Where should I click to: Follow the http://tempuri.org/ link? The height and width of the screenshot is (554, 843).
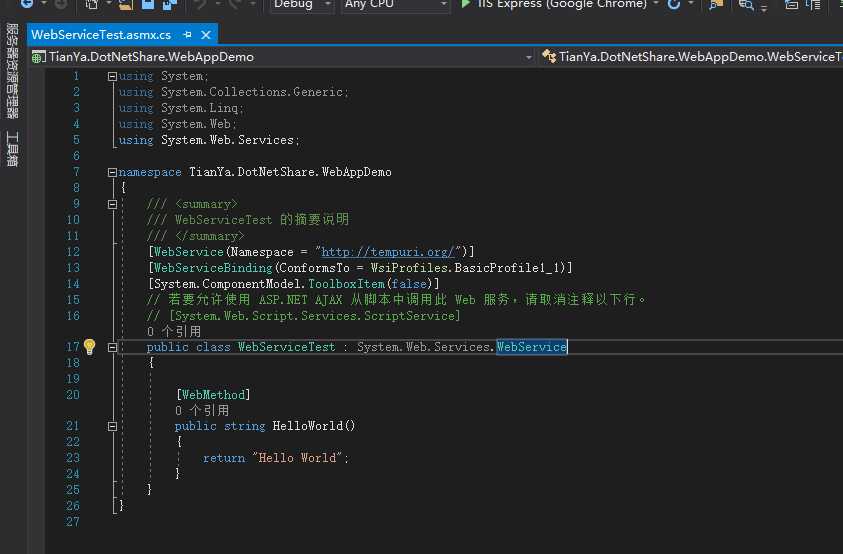coord(388,252)
